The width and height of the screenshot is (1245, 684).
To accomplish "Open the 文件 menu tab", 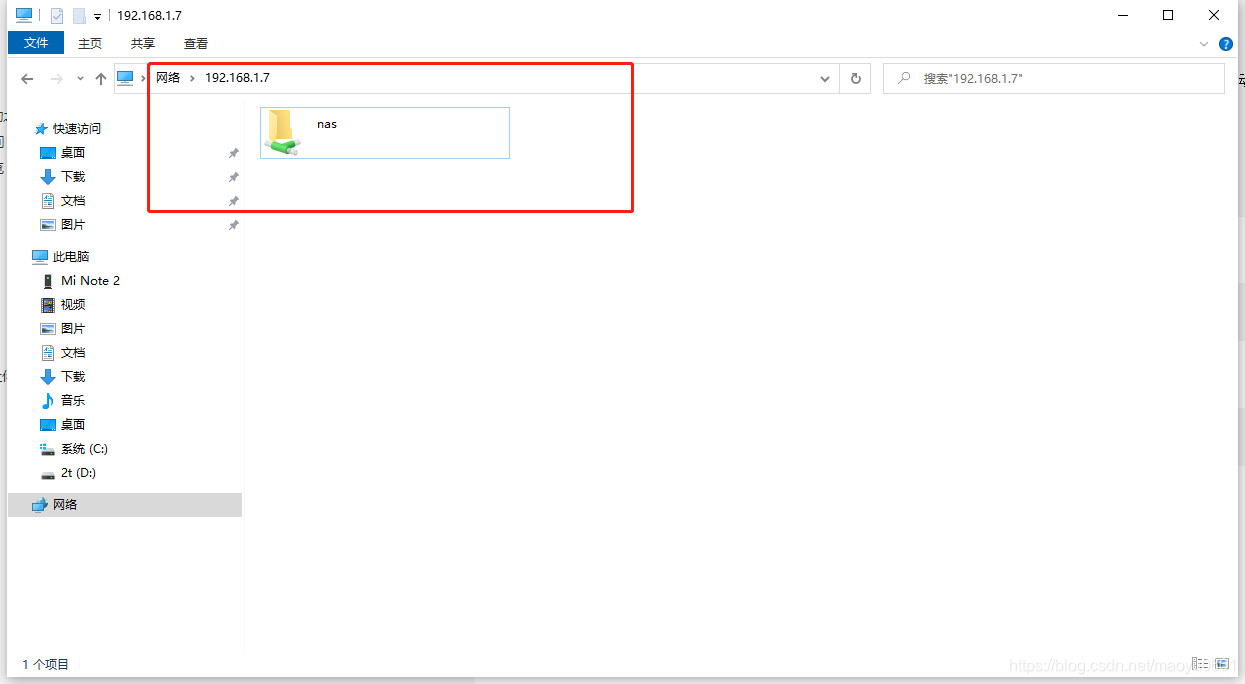I will pyautogui.click(x=36, y=43).
